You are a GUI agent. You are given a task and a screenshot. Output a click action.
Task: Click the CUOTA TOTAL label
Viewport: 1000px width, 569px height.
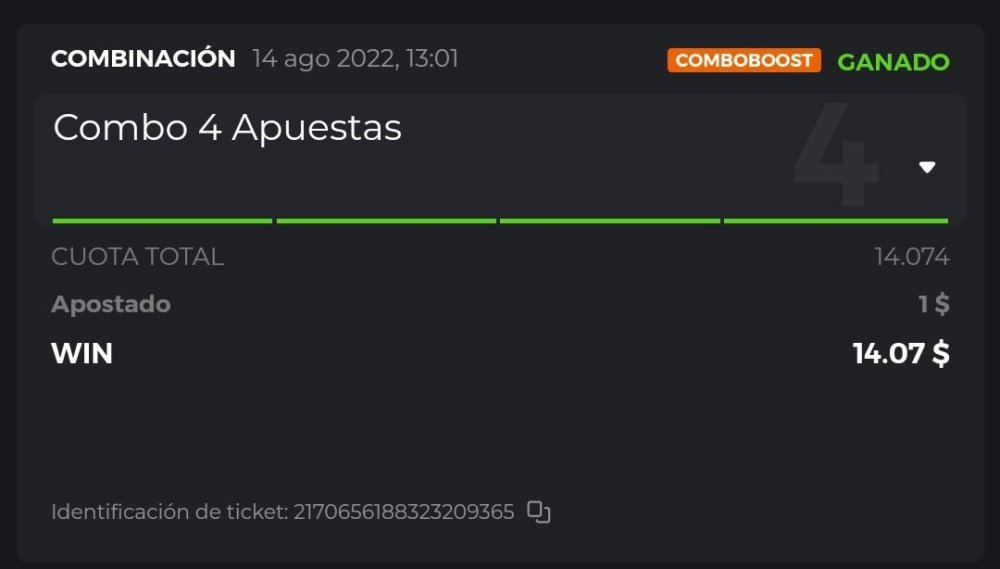coord(137,256)
